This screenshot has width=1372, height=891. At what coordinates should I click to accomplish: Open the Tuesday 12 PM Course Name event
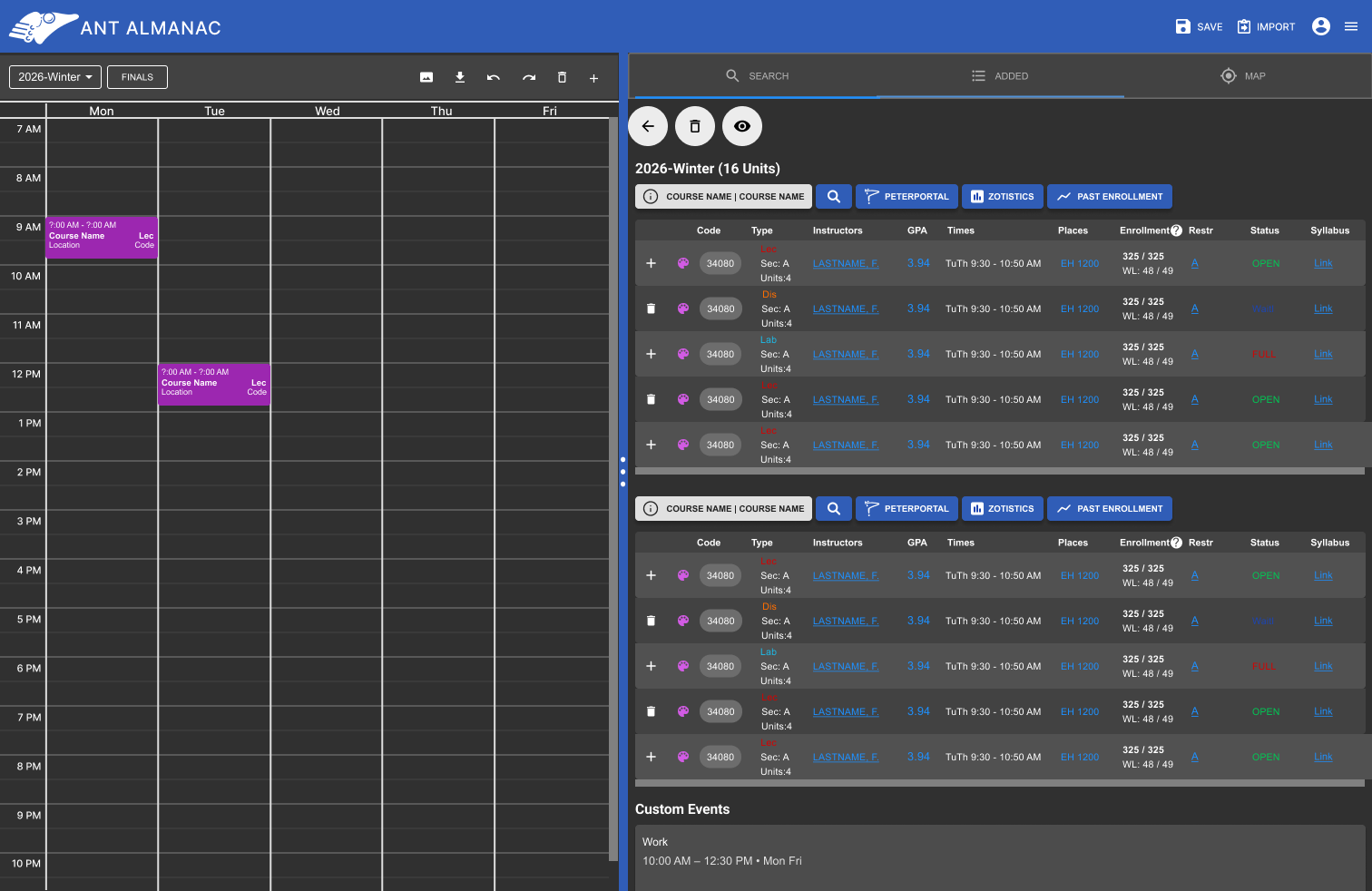tap(214, 385)
